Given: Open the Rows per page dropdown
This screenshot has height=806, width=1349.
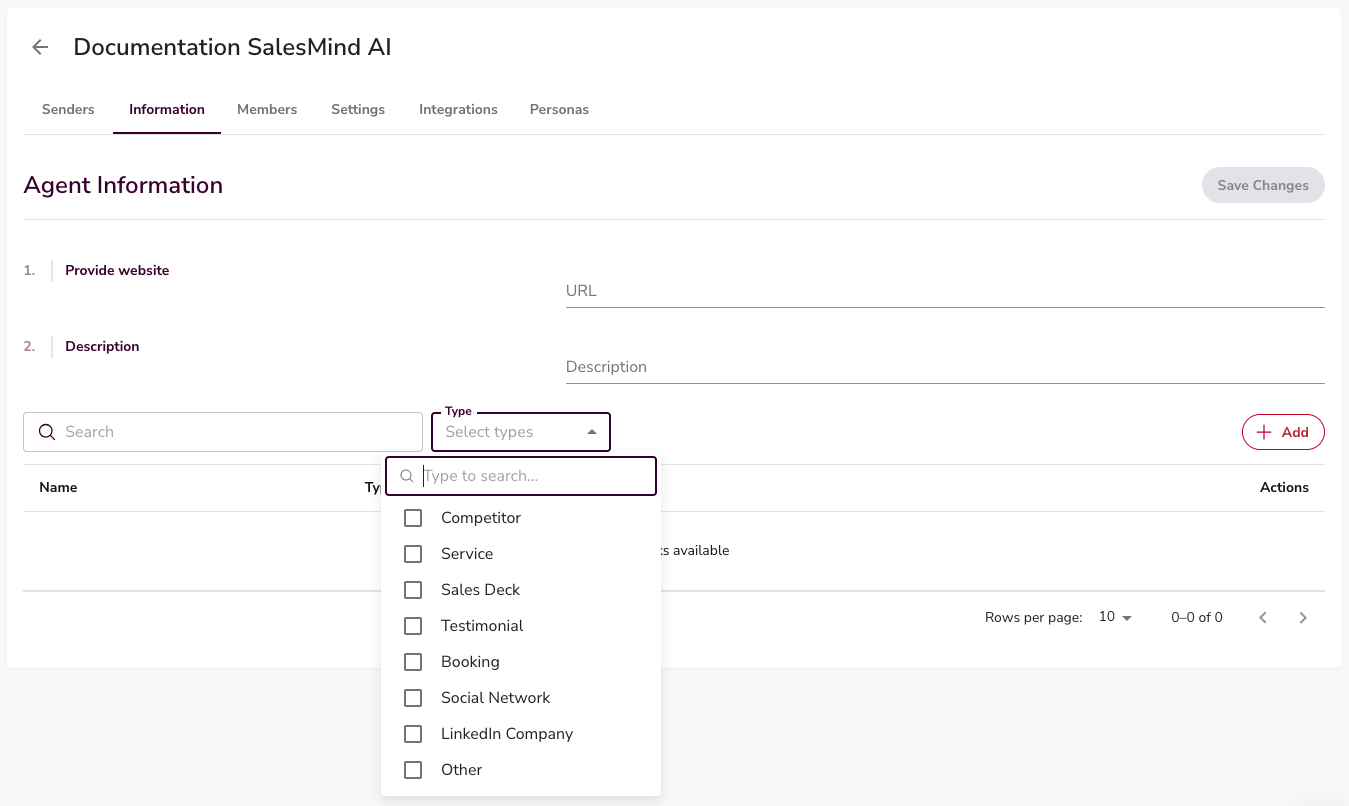Looking at the screenshot, I should click(x=1115, y=618).
